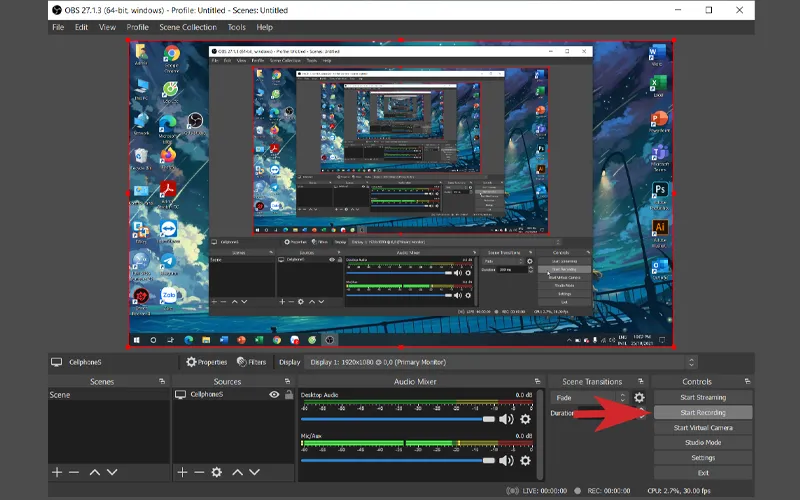The height and width of the screenshot is (500, 800).
Task: Open the Tools menu
Action: tap(237, 27)
